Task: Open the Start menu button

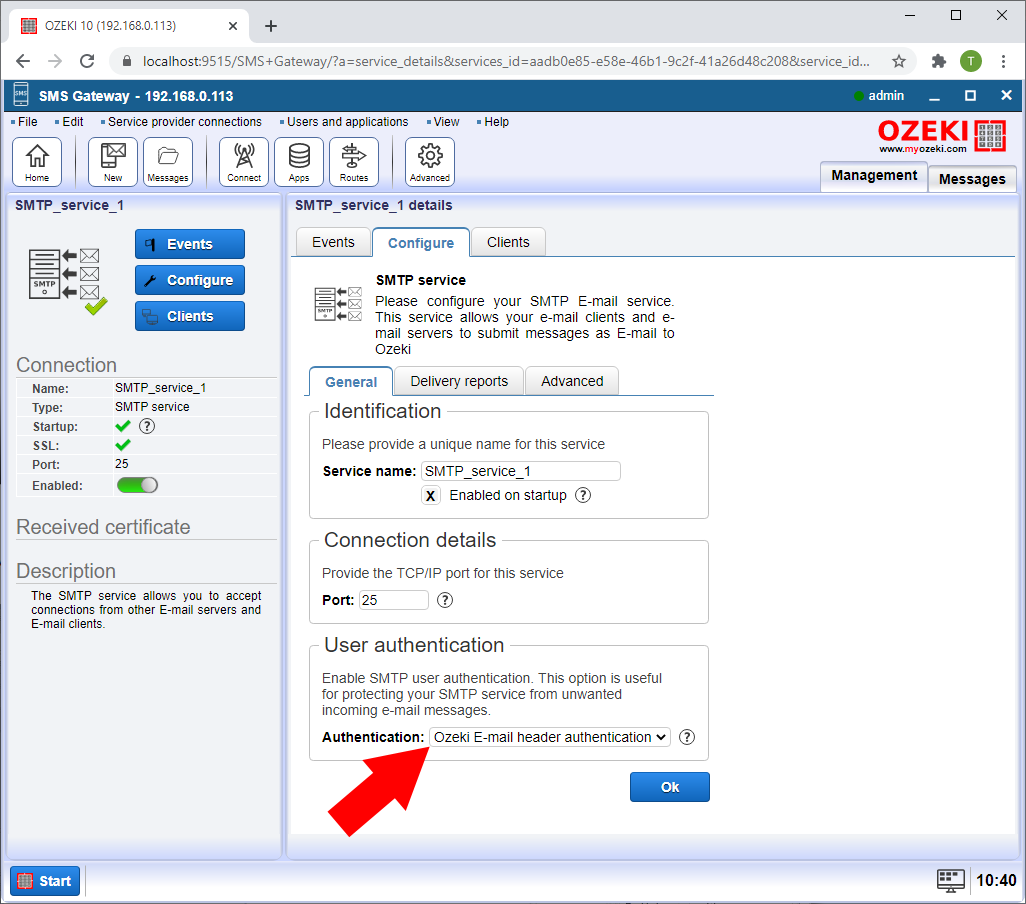Action: tap(44, 881)
